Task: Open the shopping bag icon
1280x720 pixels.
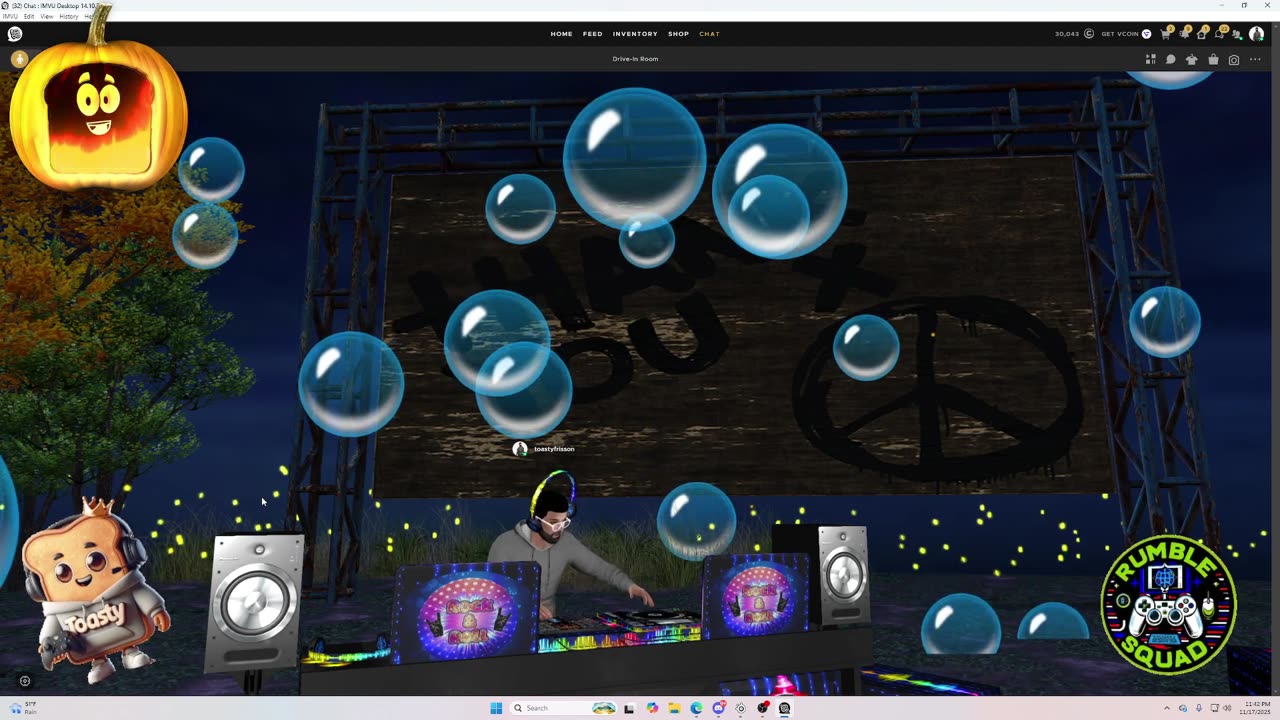Action: point(1213,60)
